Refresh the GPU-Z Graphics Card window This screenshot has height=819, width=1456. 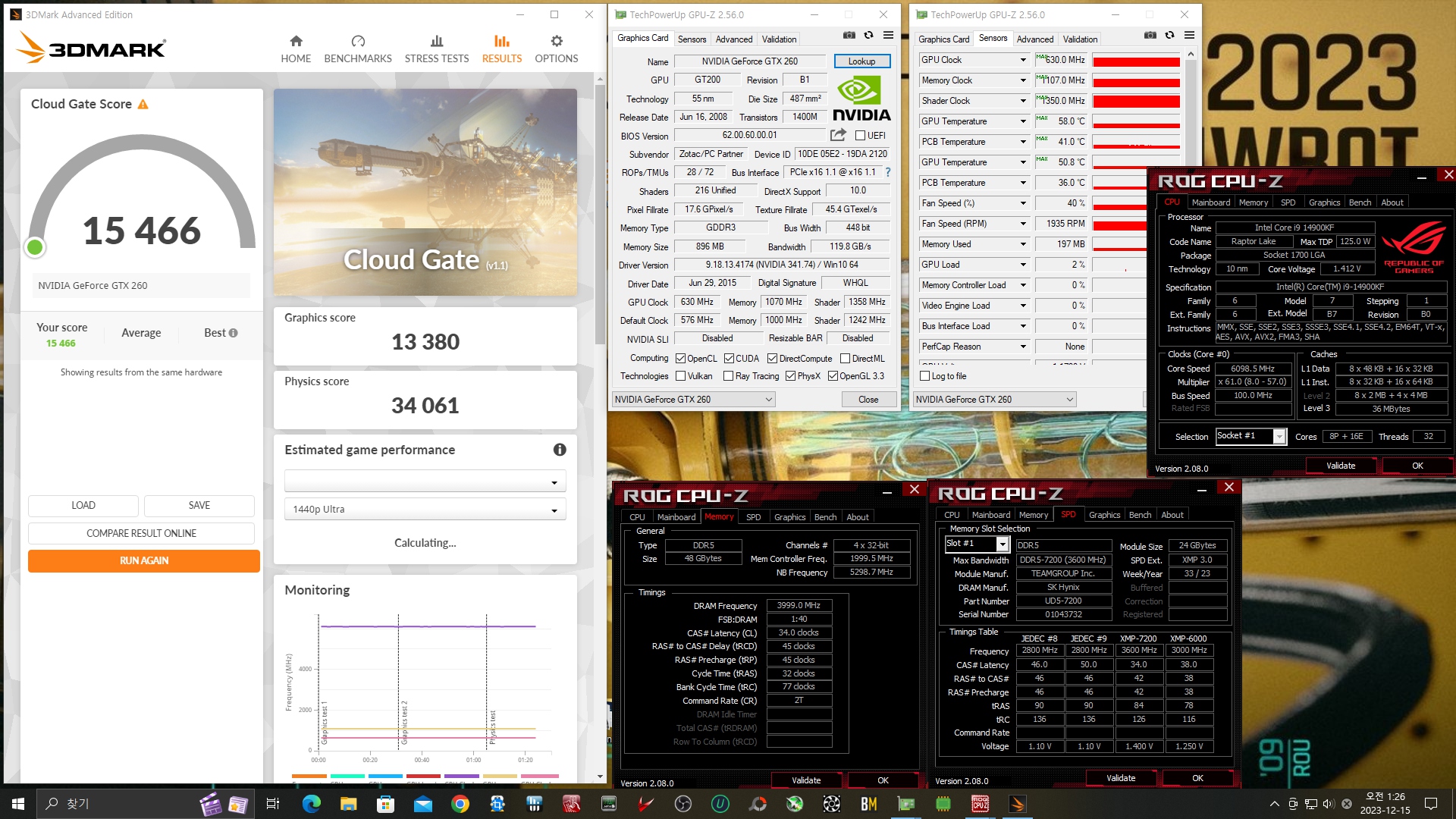pyautogui.click(x=869, y=36)
